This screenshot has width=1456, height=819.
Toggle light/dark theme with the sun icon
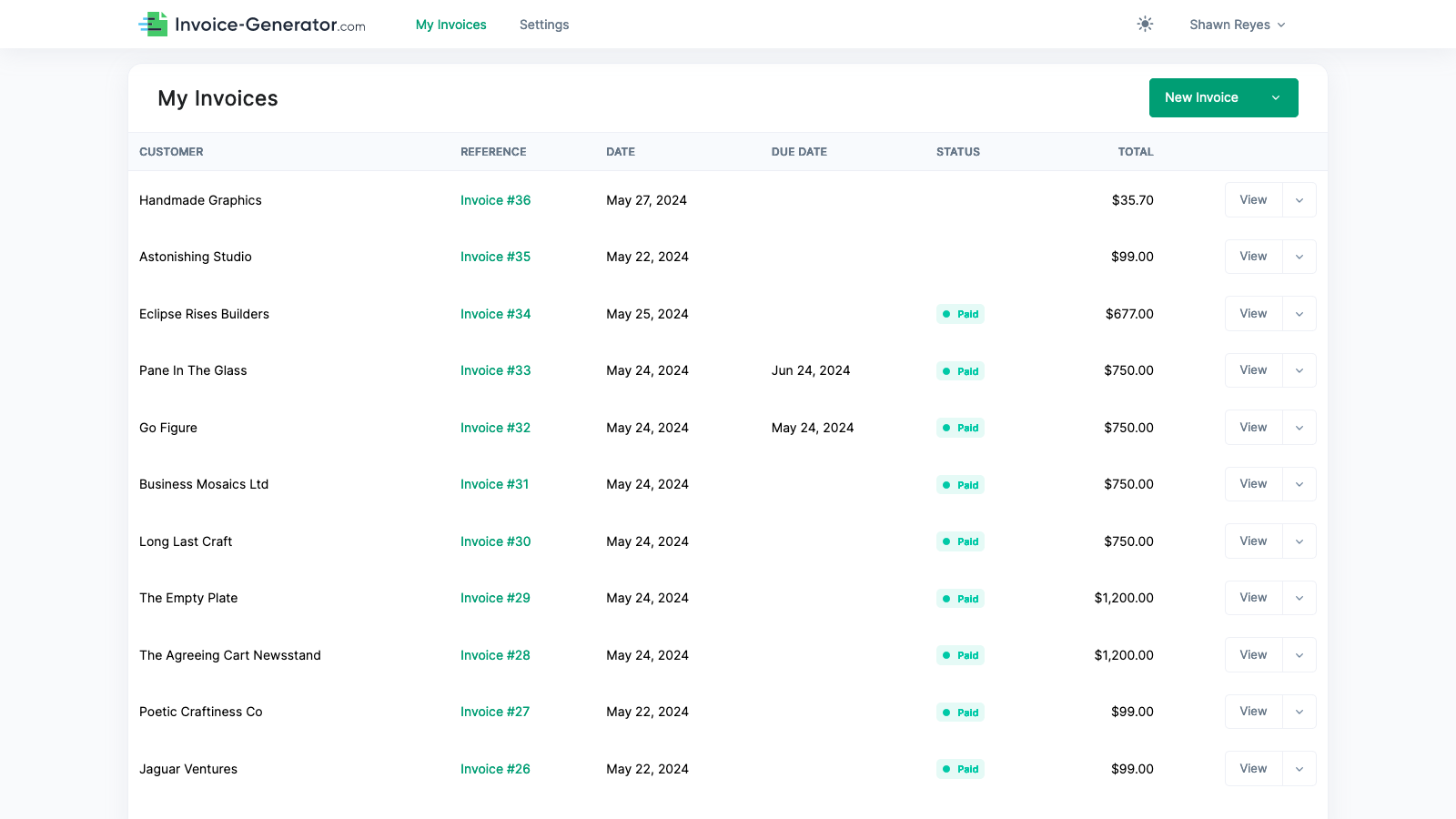tap(1145, 25)
